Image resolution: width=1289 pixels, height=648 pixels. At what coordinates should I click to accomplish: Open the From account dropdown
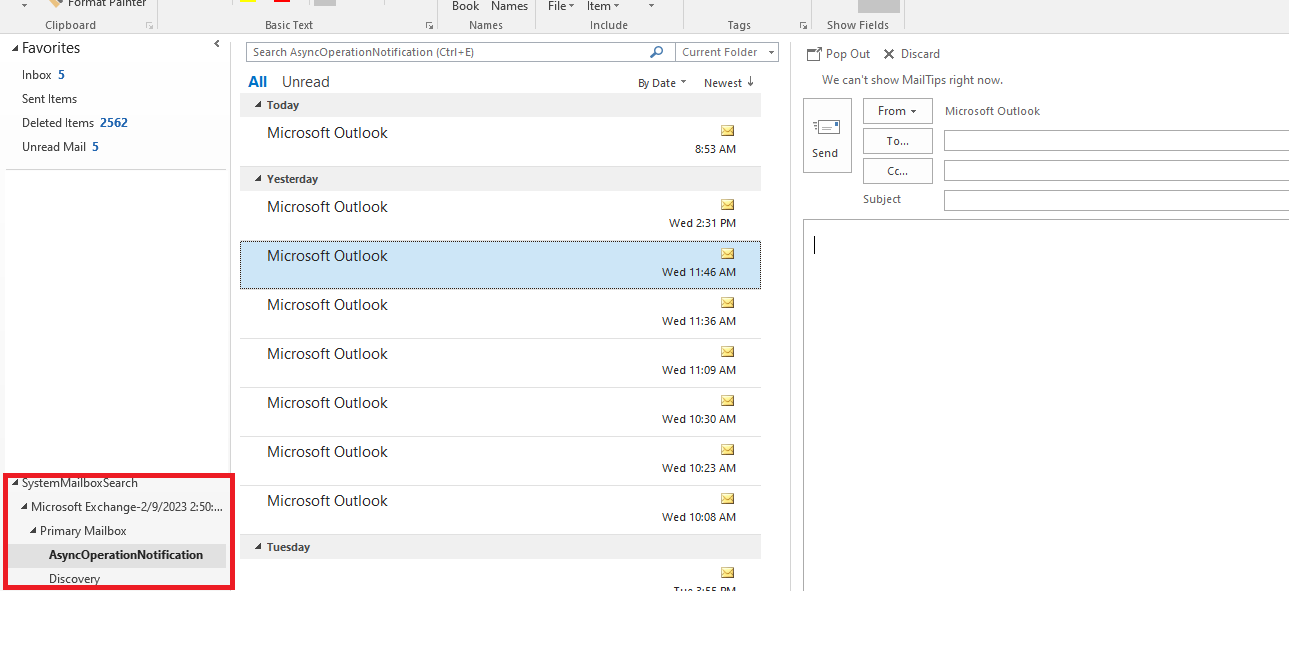(898, 111)
